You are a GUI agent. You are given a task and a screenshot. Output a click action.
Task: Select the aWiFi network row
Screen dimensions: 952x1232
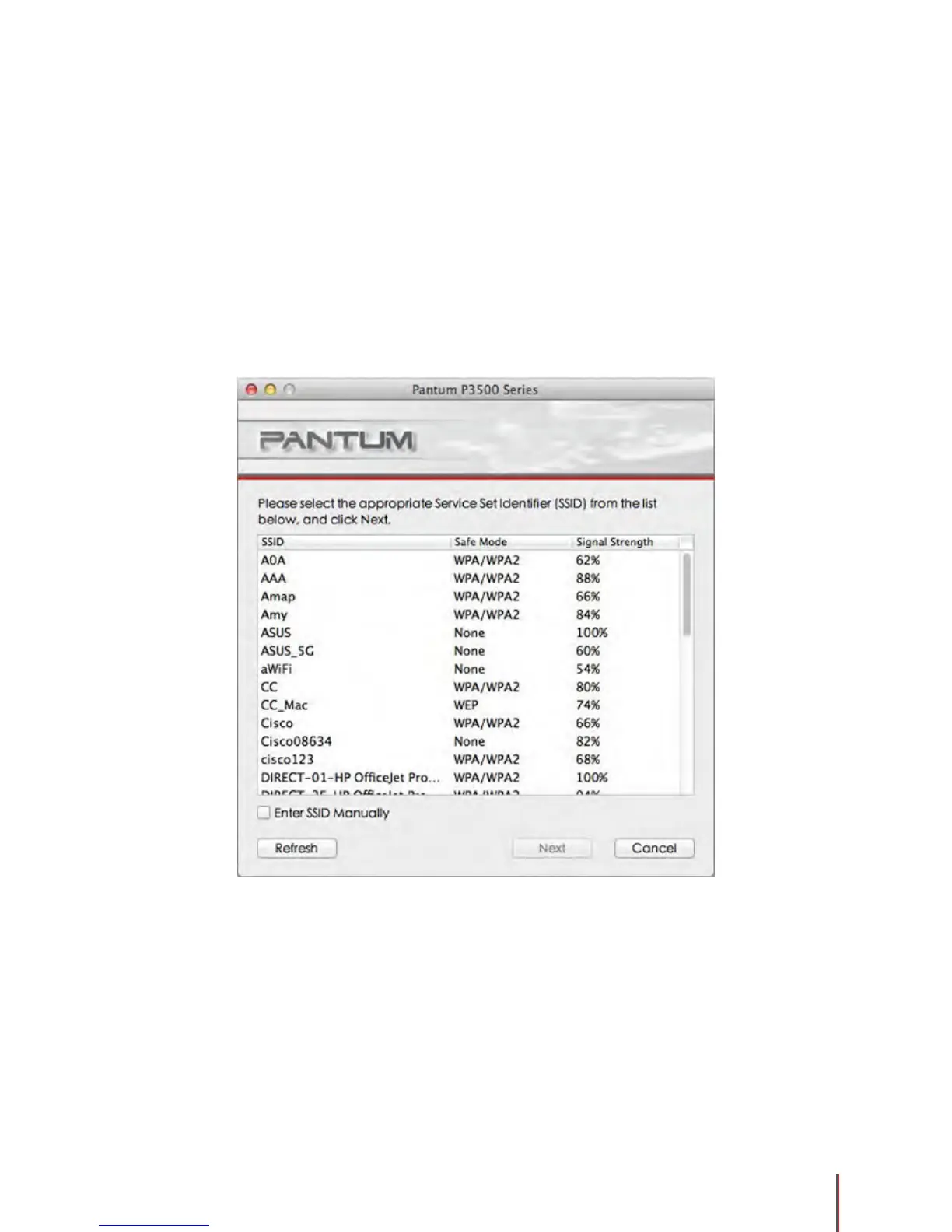tap(470, 669)
